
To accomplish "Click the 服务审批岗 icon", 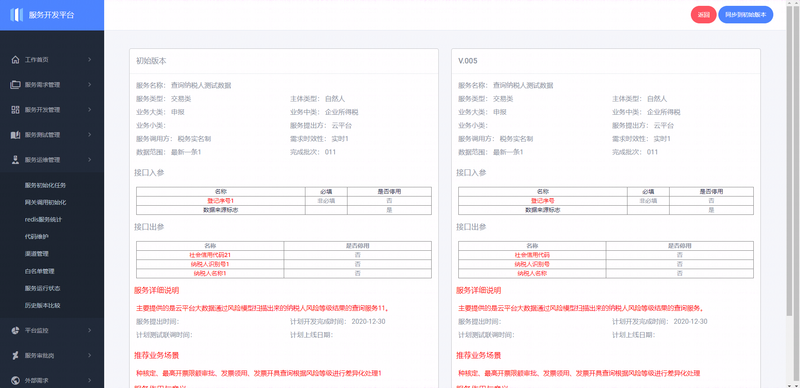I will point(15,355).
